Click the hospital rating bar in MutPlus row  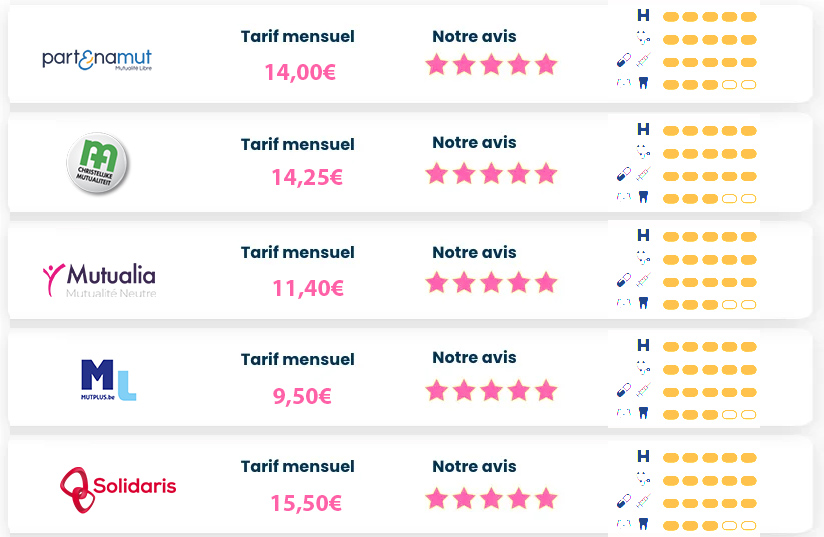click(709, 347)
